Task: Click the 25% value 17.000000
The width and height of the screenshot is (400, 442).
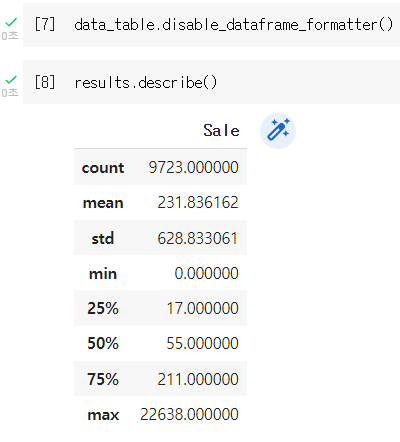Action: (203, 308)
